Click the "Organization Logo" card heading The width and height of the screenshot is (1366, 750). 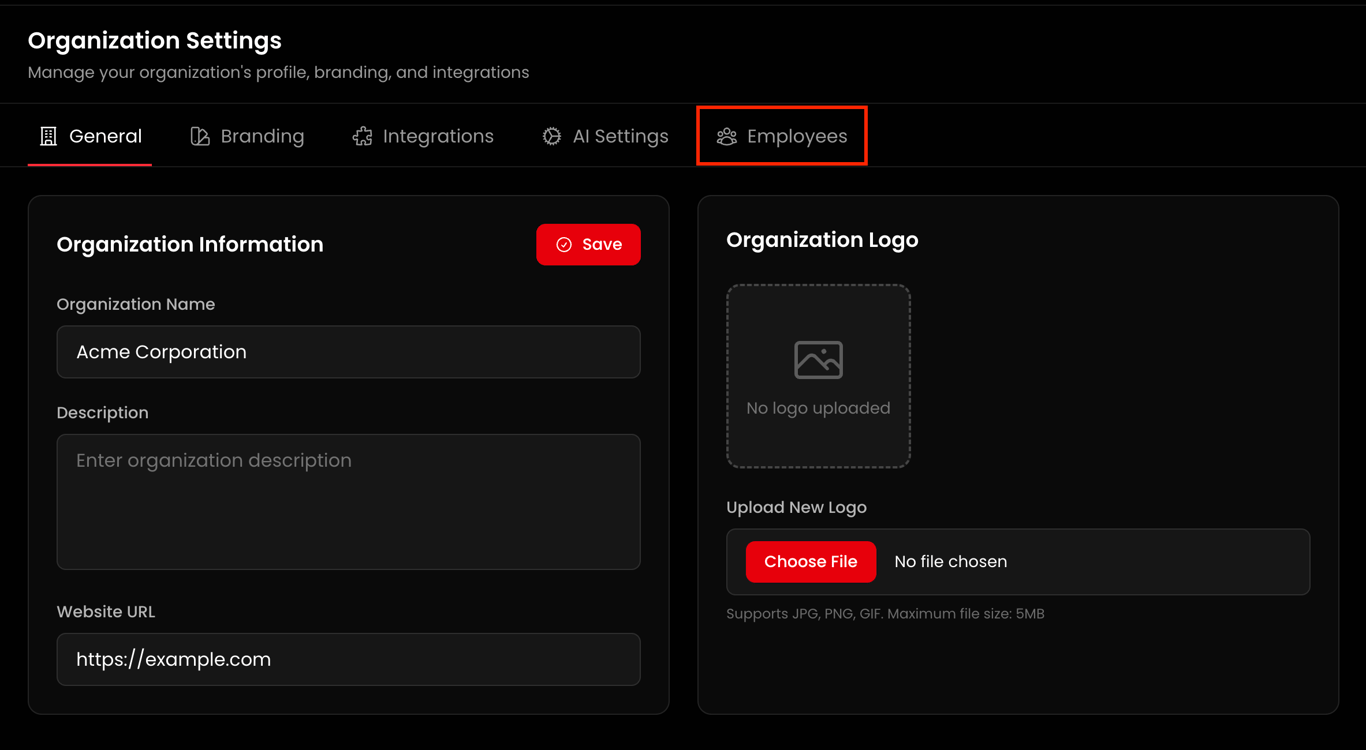coord(822,240)
